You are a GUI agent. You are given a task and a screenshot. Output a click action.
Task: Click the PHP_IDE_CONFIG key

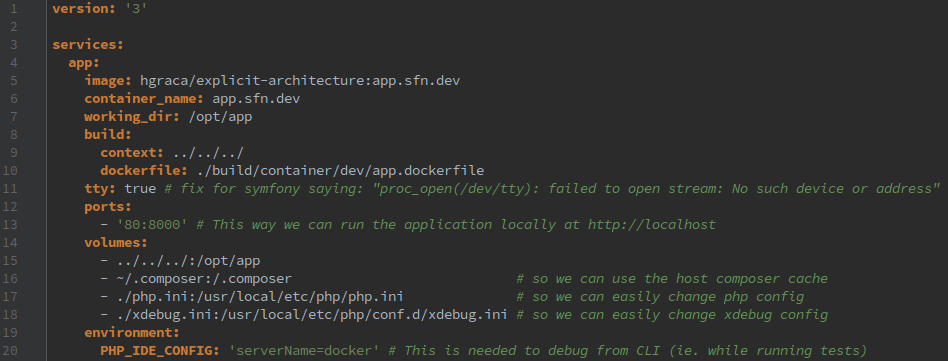click(x=160, y=351)
